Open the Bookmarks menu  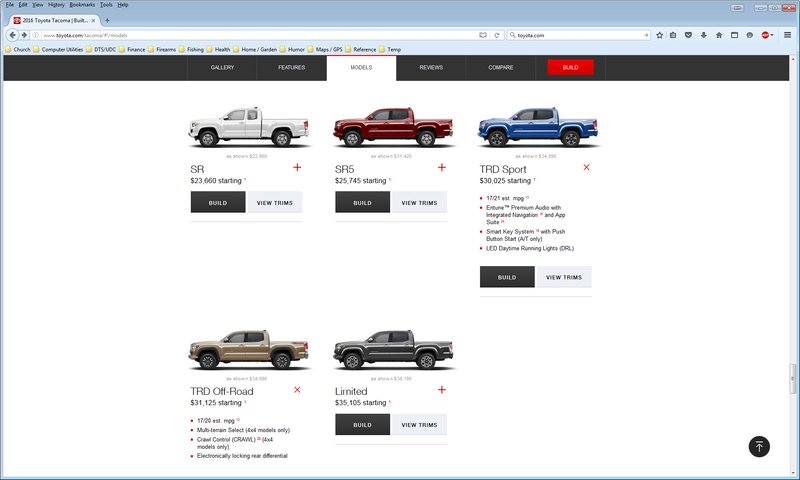pyautogui.click(x=82, y=5)
